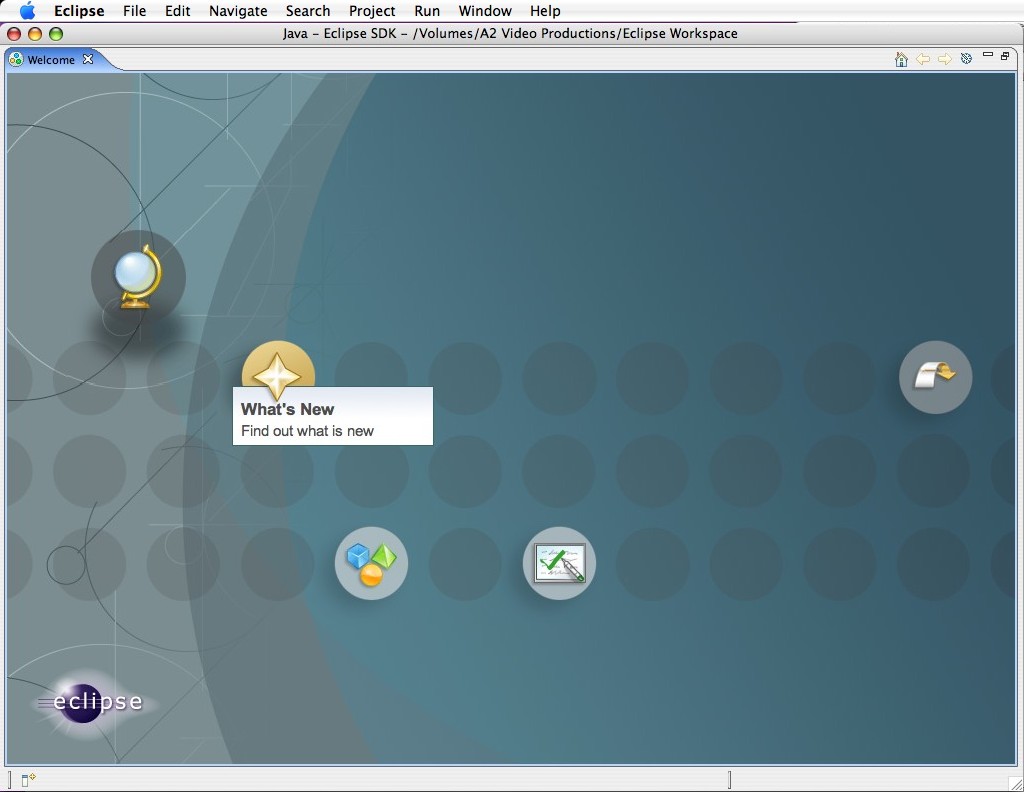Open the Navigate menu
This screenshot has height=792, width=1024.
click(238, 11)
